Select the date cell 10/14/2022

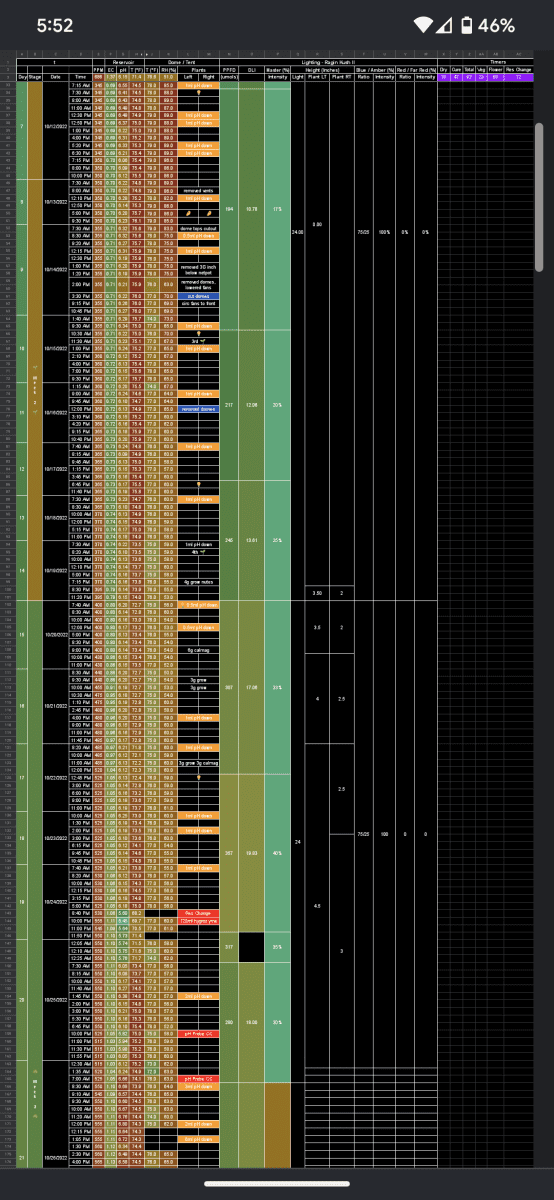point(55,272)
